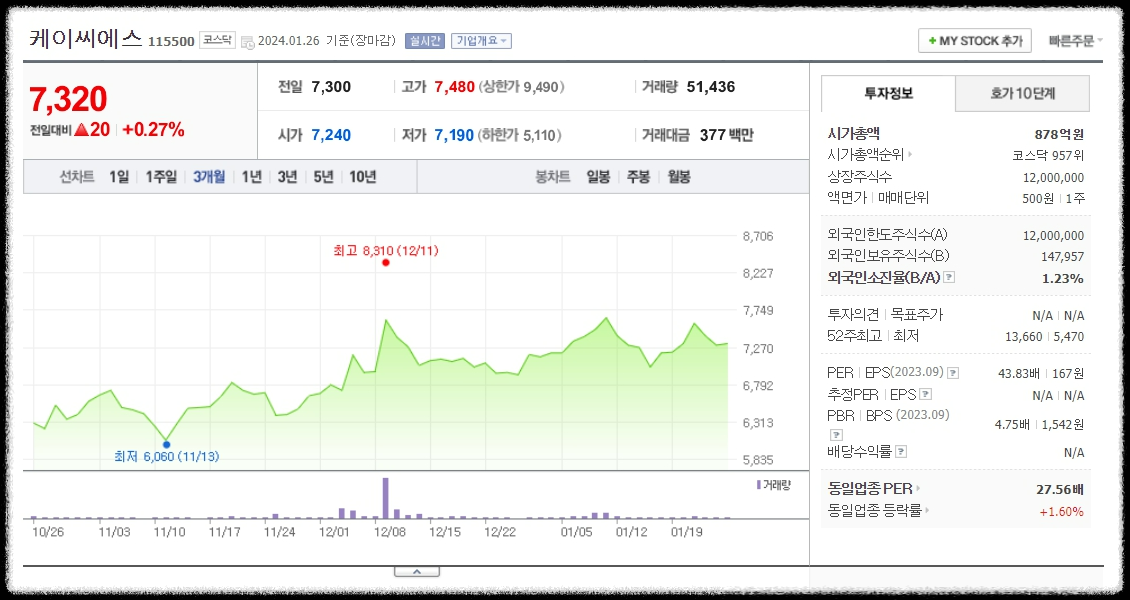The height and width of the screenshot is (600, 1130).
Task: Click the blue 최저 marker dot on the chart
Action: pyautogui.click(x=166, y=444)
